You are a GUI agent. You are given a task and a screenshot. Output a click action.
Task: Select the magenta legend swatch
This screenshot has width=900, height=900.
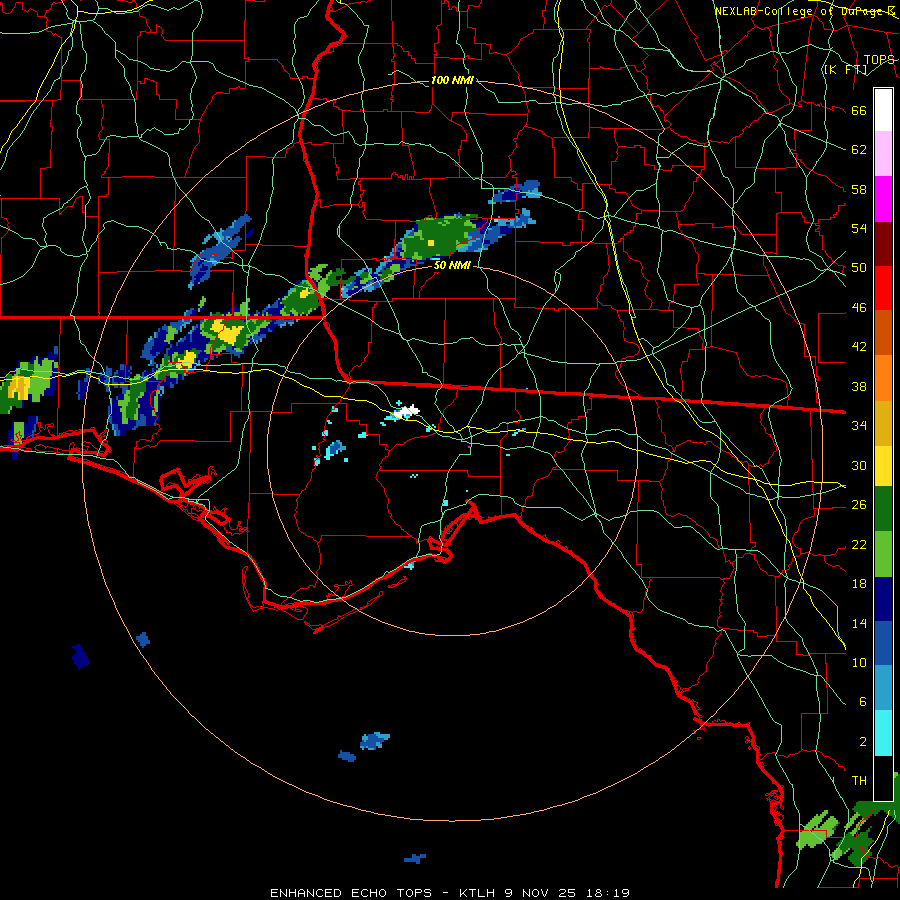883,199
